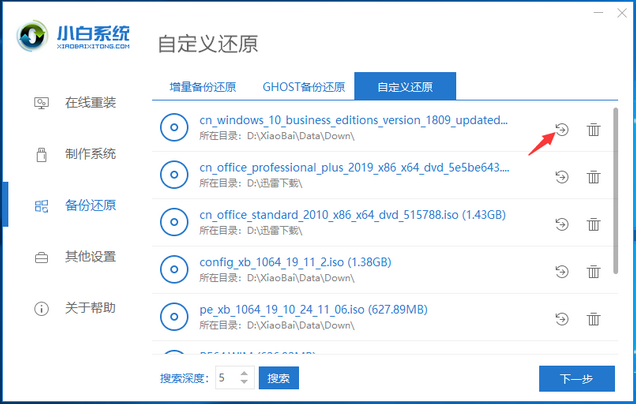Click restore icon for cn_windows_10 image
636x404 pixels.
click(562, 129)
